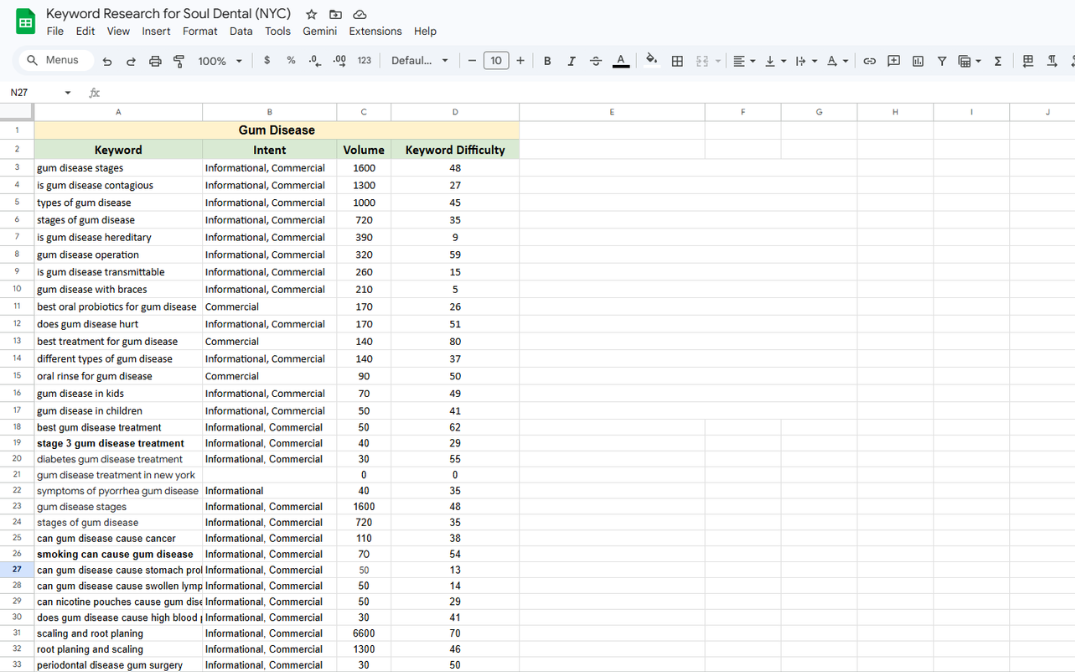Insert a chart using the toolbar icon
Viewport: 1075px width, 672px height.
pos(918,61)
